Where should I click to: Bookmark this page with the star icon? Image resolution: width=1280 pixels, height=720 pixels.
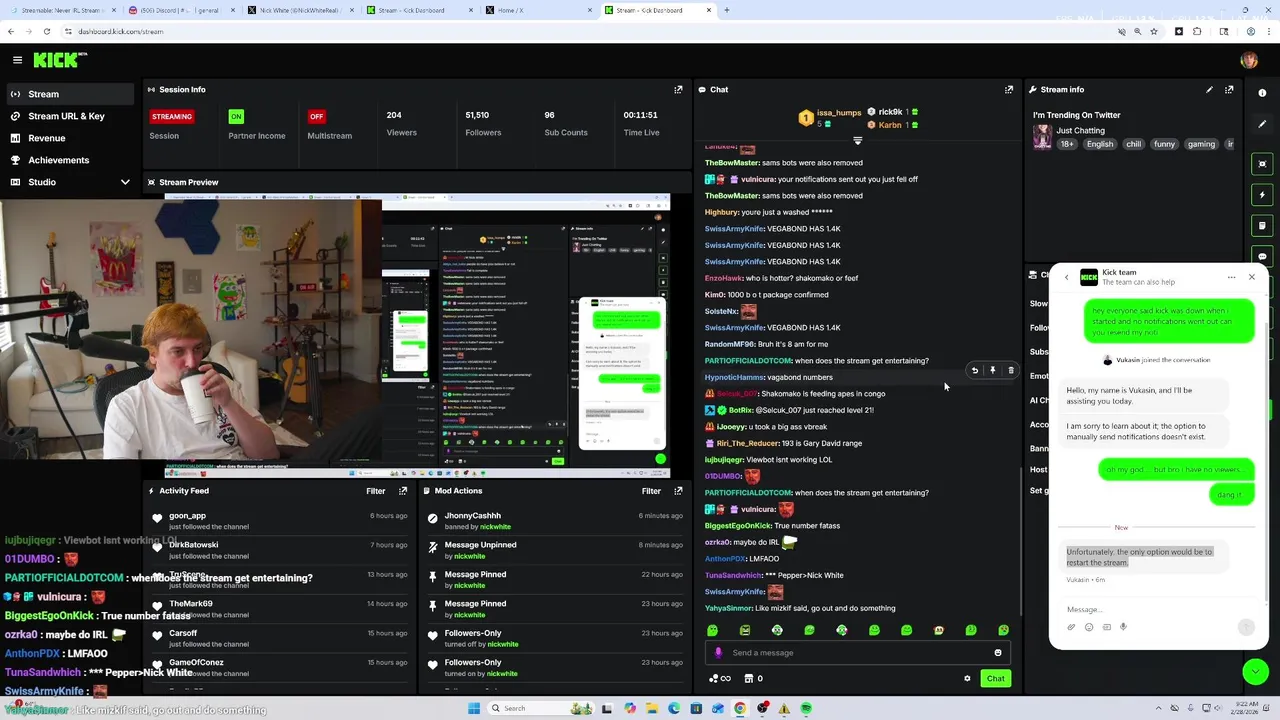click(x=1154, y=31)
